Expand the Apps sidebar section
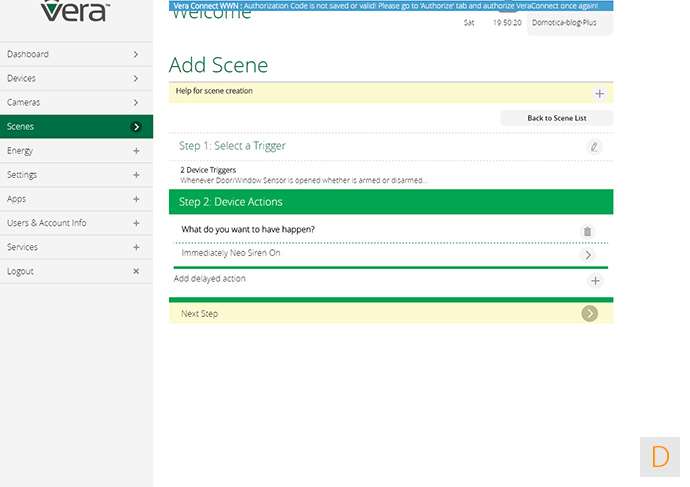 136,199
